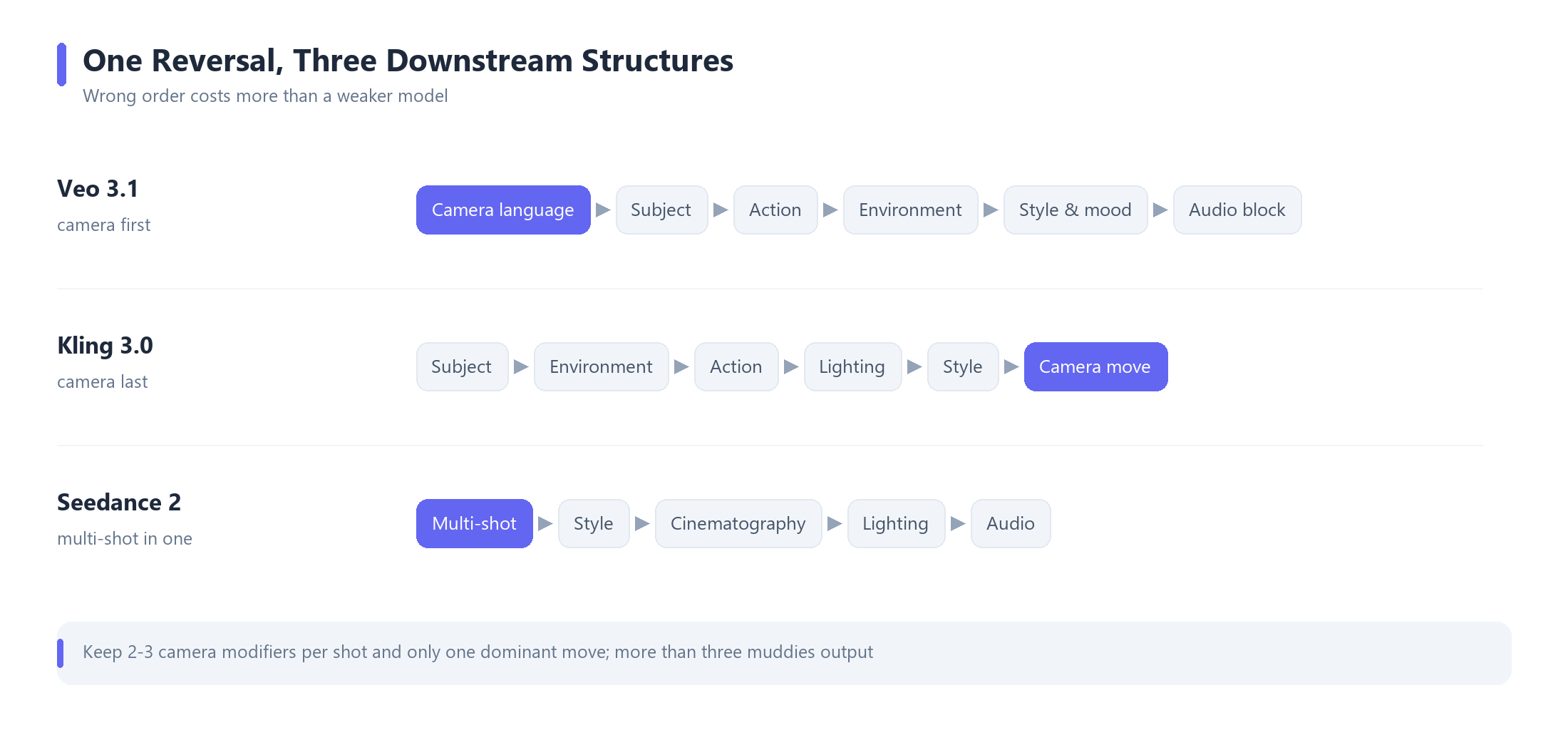Click the arrow between Style and Camera move

(1011, 366)
